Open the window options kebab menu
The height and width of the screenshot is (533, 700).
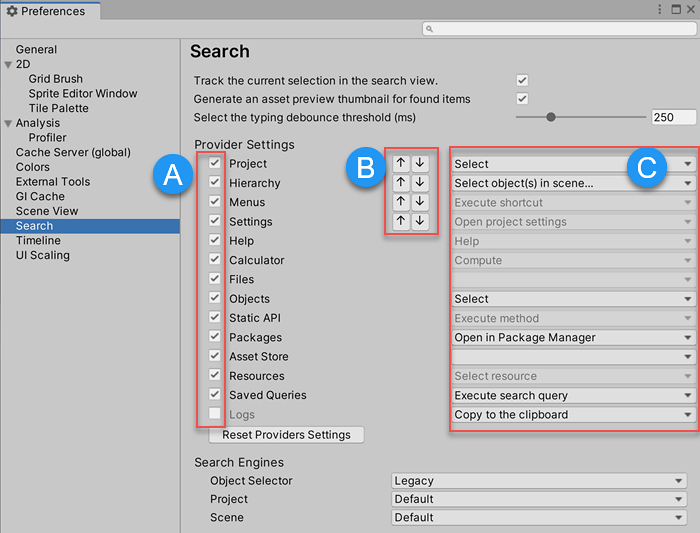pos(659,9)
